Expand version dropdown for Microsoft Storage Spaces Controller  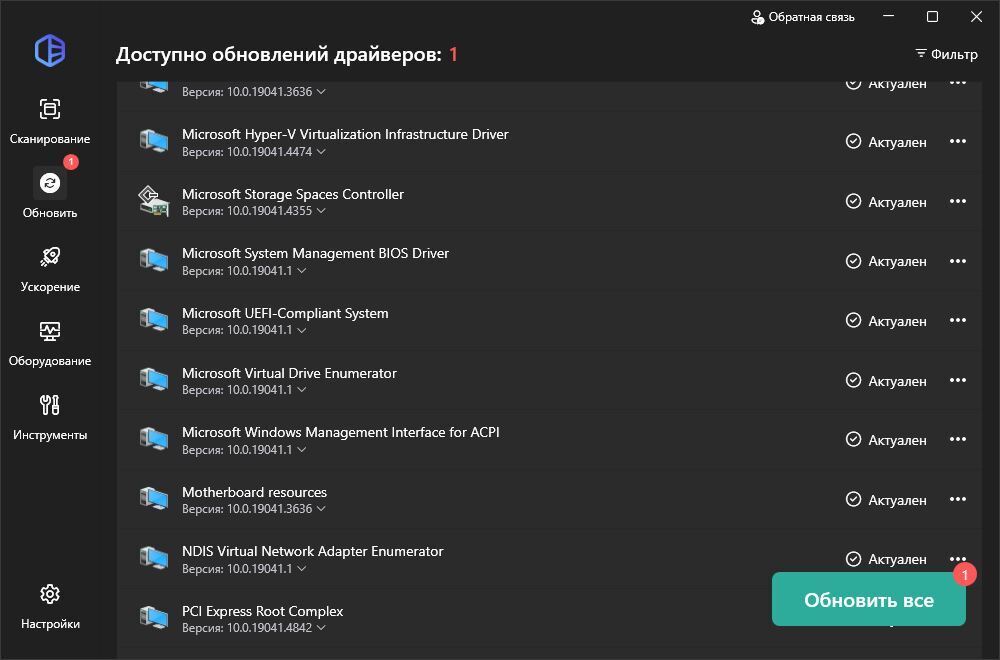[321, 212]
